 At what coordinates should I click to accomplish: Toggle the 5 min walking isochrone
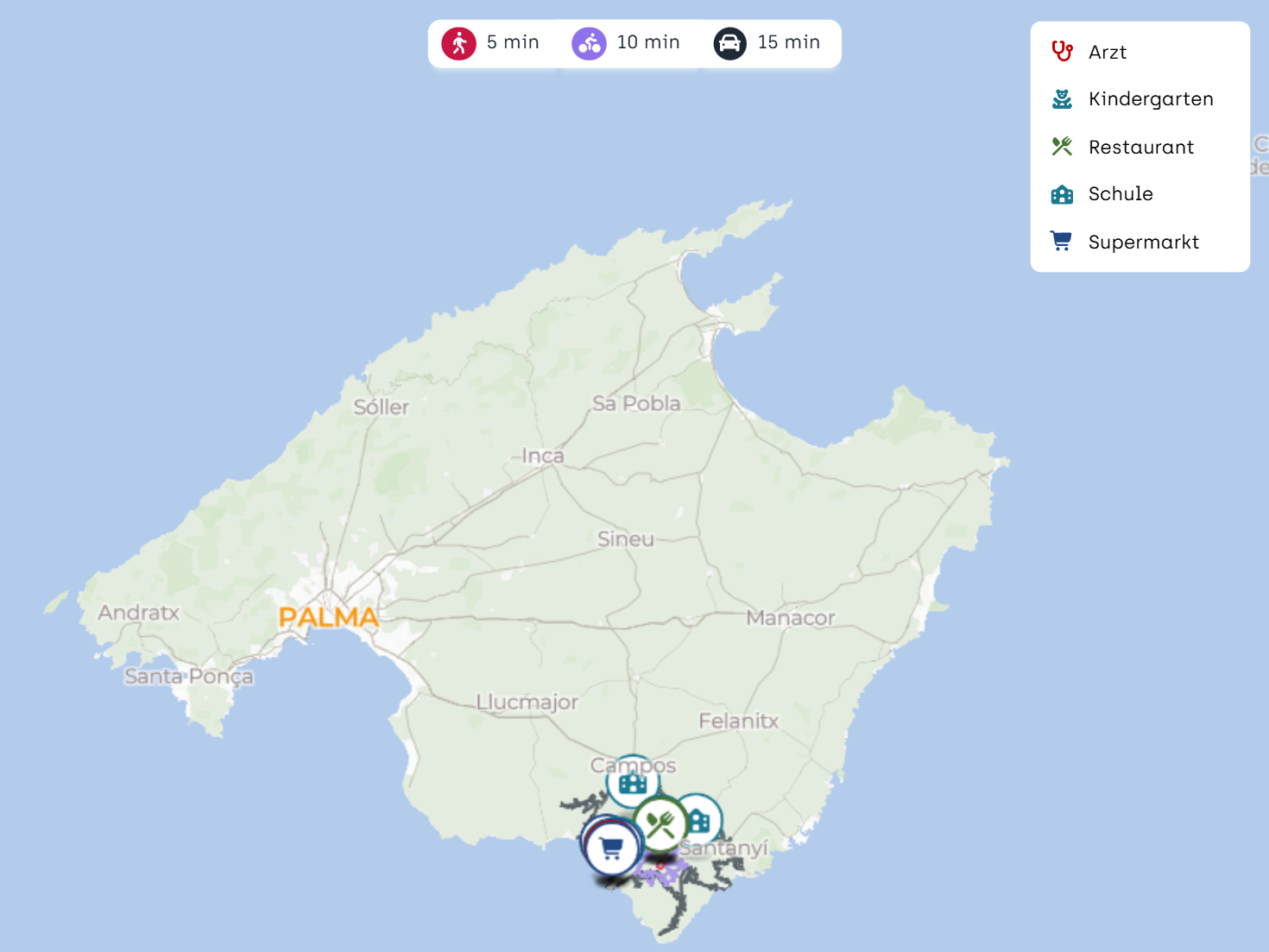490,43
